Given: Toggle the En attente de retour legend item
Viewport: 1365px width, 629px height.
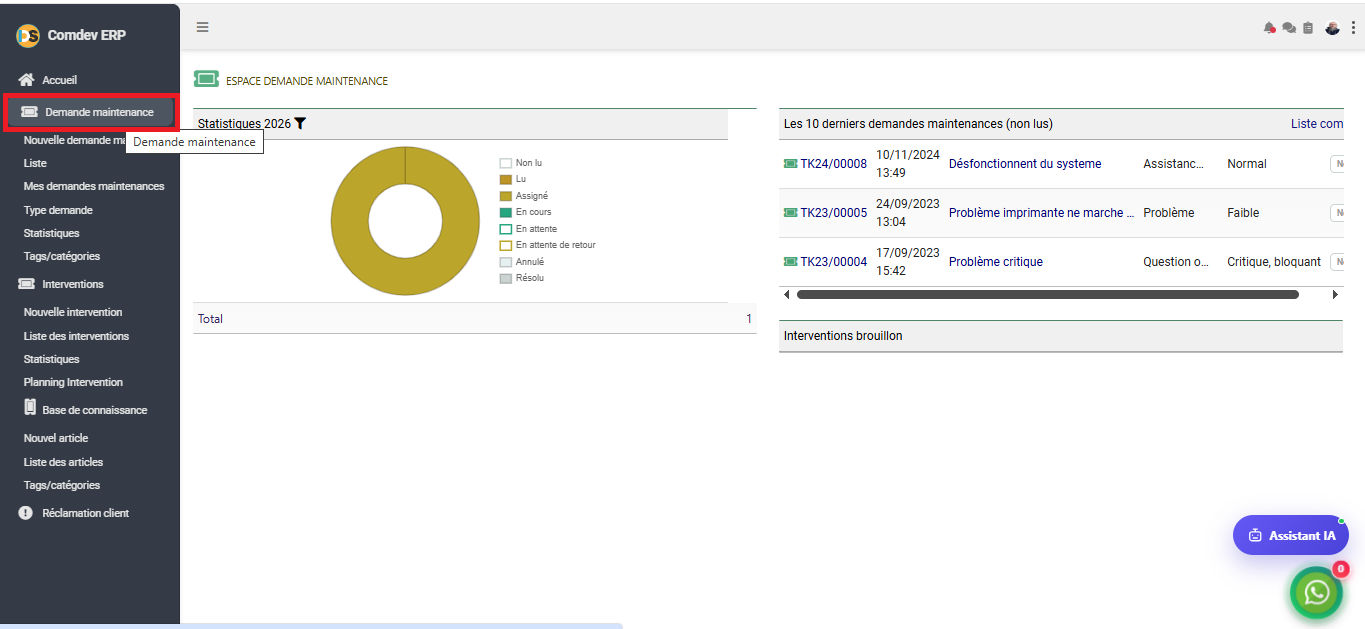Looking at the screenshot, I should tap(548, 245).
